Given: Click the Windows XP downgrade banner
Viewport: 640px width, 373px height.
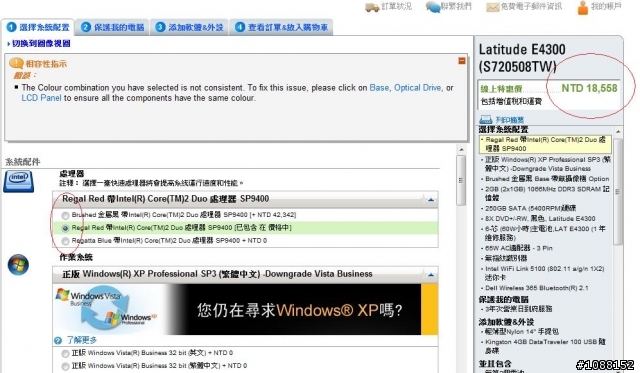Looking at the screenshot, I should 245,310.
